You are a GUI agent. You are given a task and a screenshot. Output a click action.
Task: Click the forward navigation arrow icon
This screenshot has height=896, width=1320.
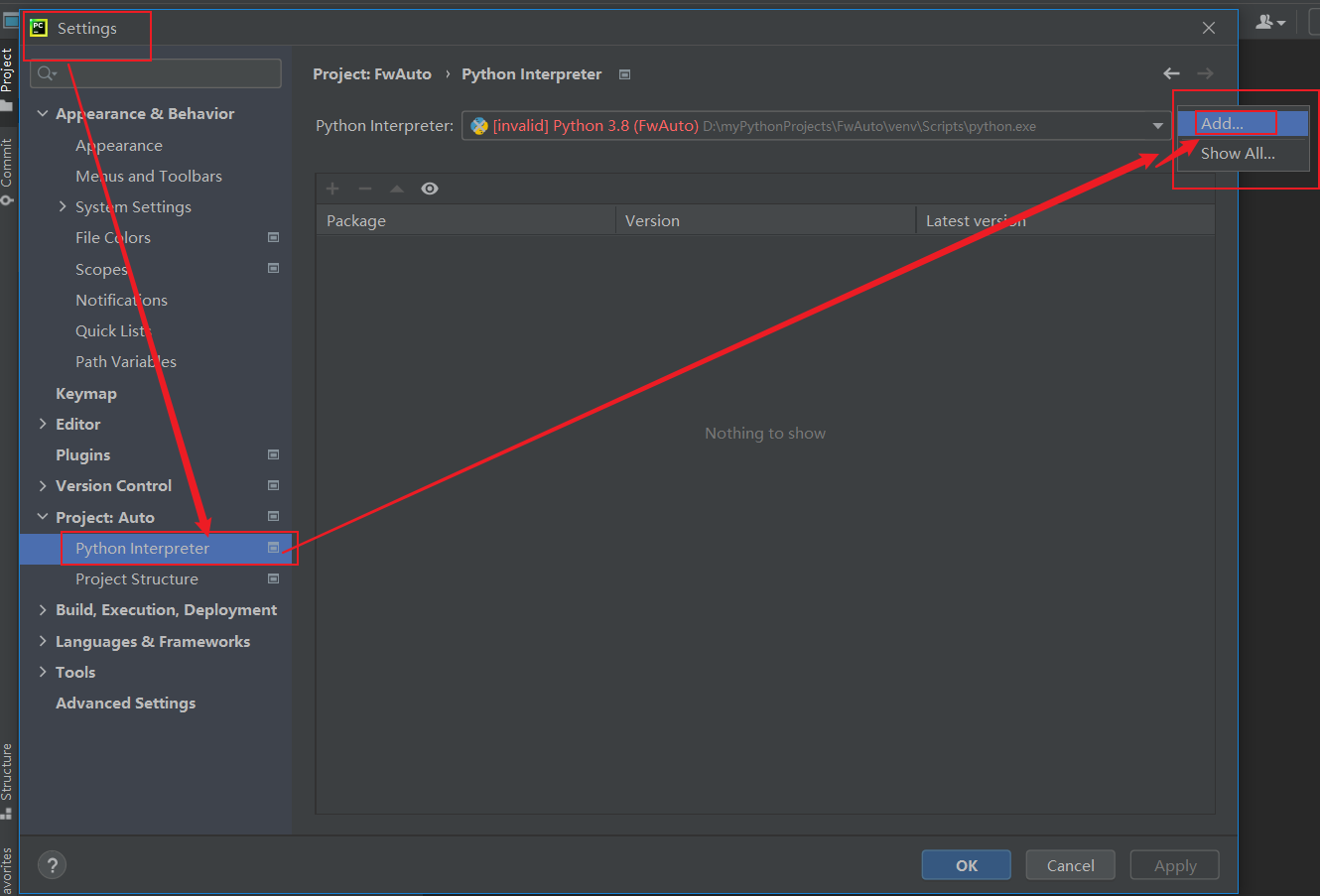(1205, 73)
